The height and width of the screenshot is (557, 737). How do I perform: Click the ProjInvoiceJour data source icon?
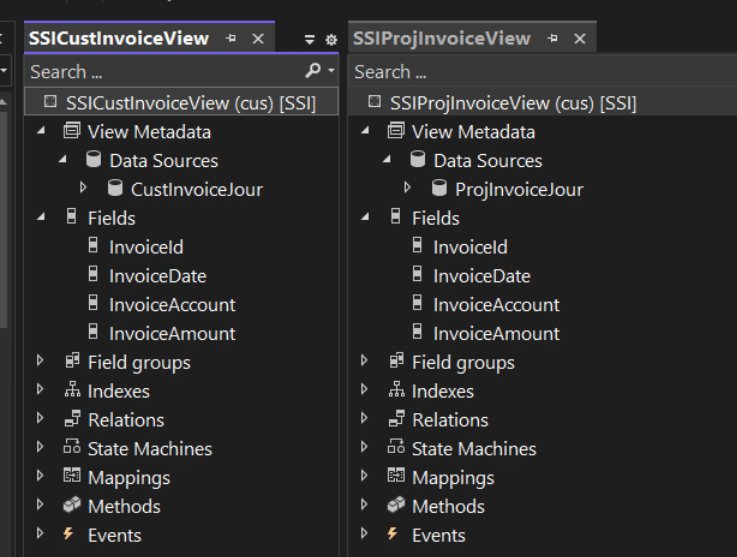pyautogui.click(x=439, y=189)
